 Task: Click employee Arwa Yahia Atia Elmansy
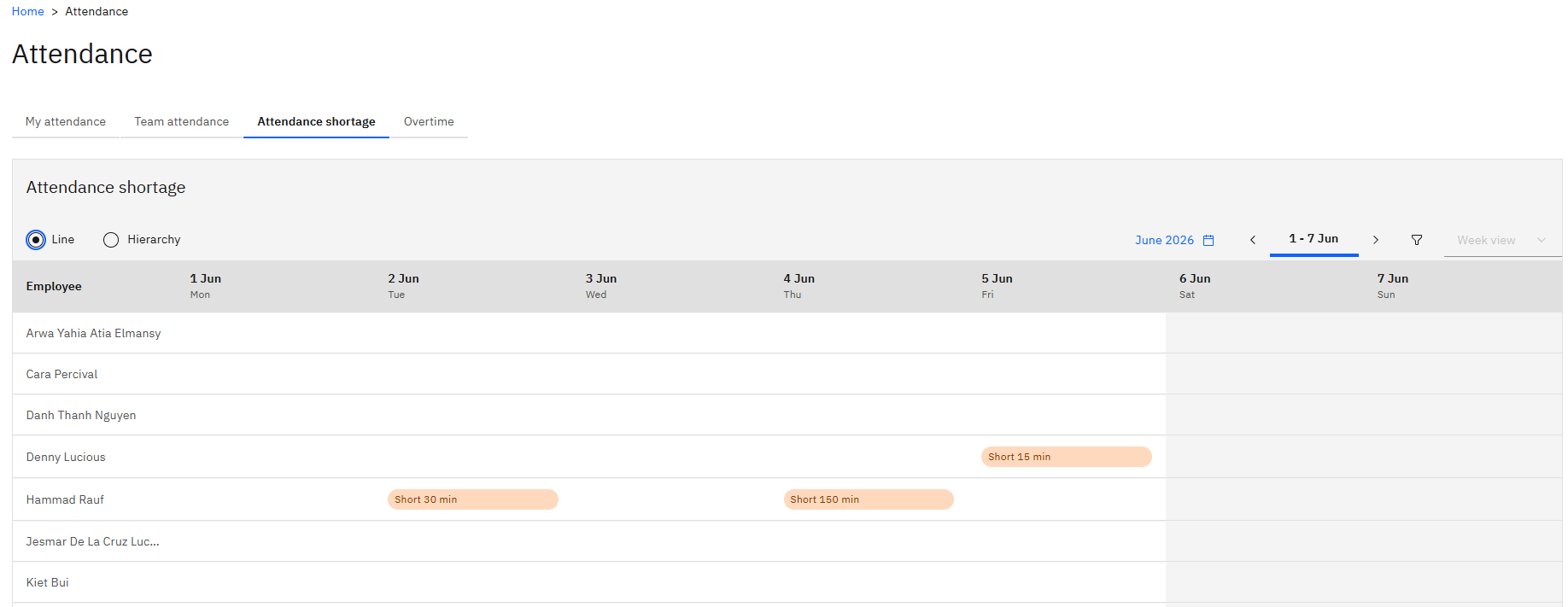coord(94,333)
